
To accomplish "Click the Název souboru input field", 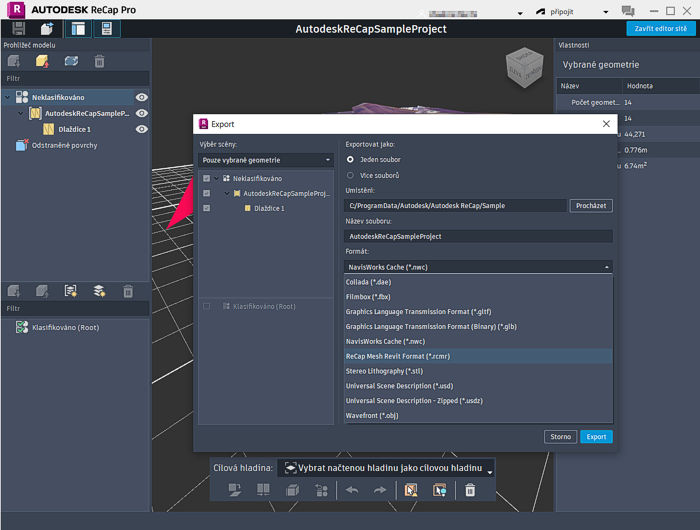I will [x=478, y=236].
